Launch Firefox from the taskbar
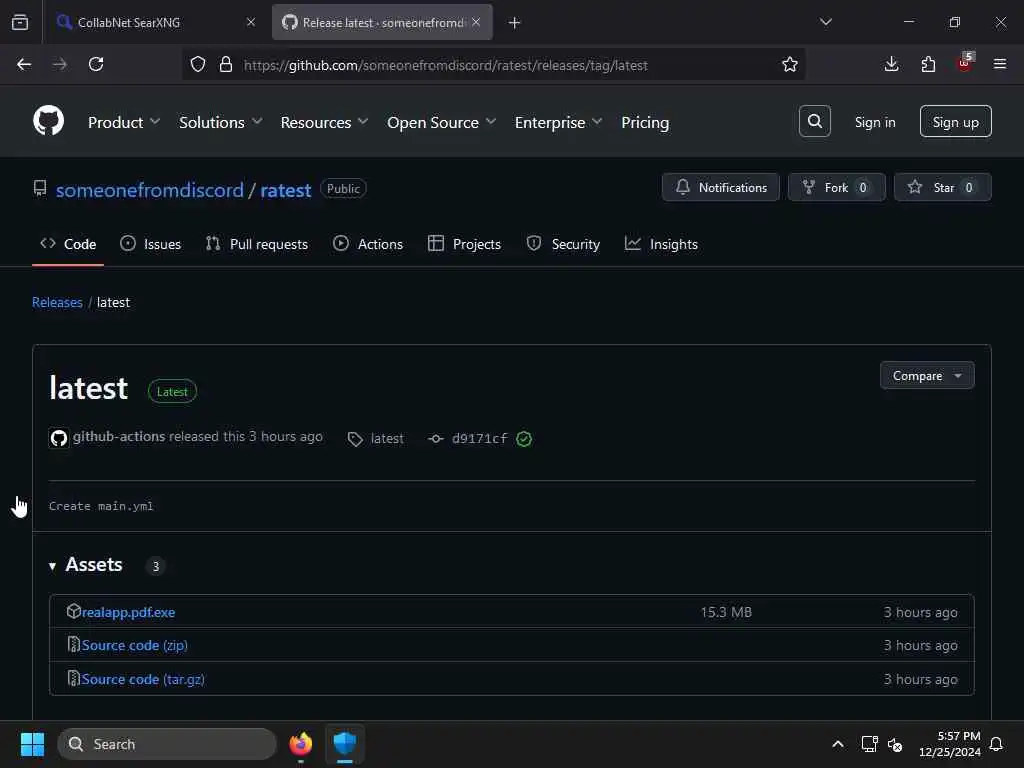Viewport: 1024px width, 768px height. pyautogui.click(x=301, y=744)
